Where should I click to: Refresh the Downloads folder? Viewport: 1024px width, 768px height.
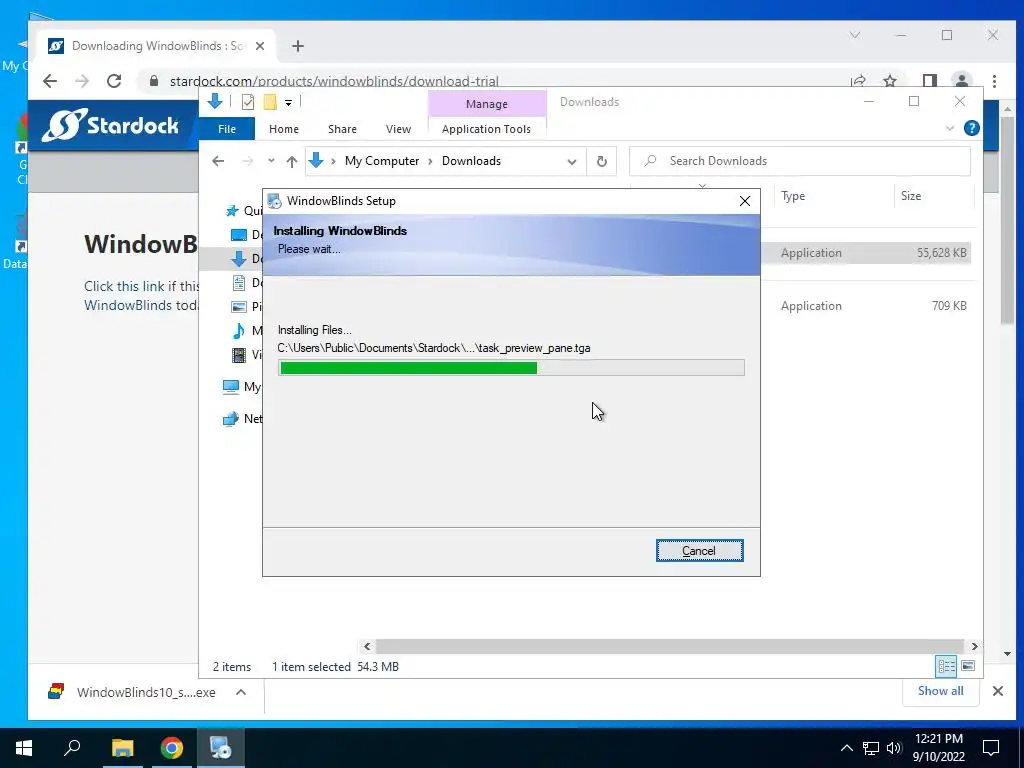(x=601, y=161)
